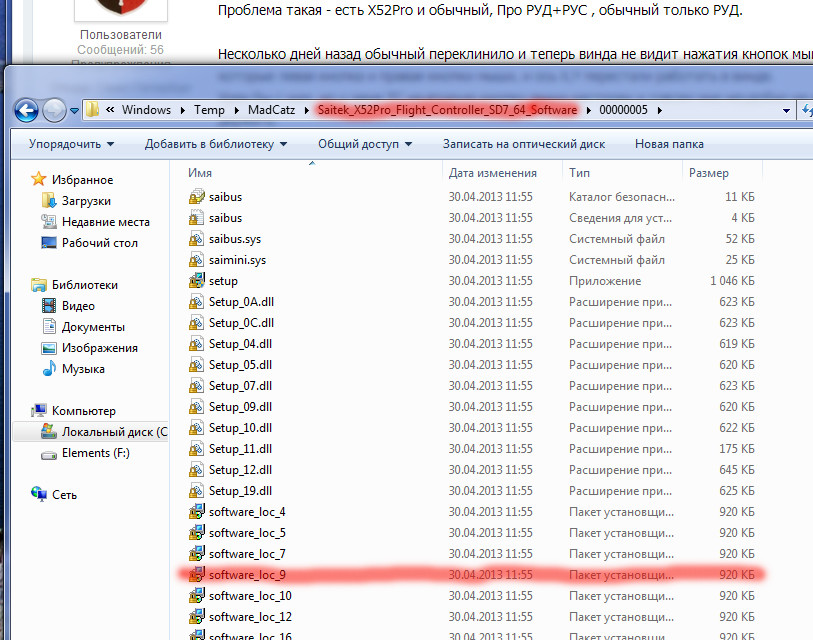The image size is (813, 640).
Task: Select software_loc_9 installer package
Action: click(x=247, y=575)
